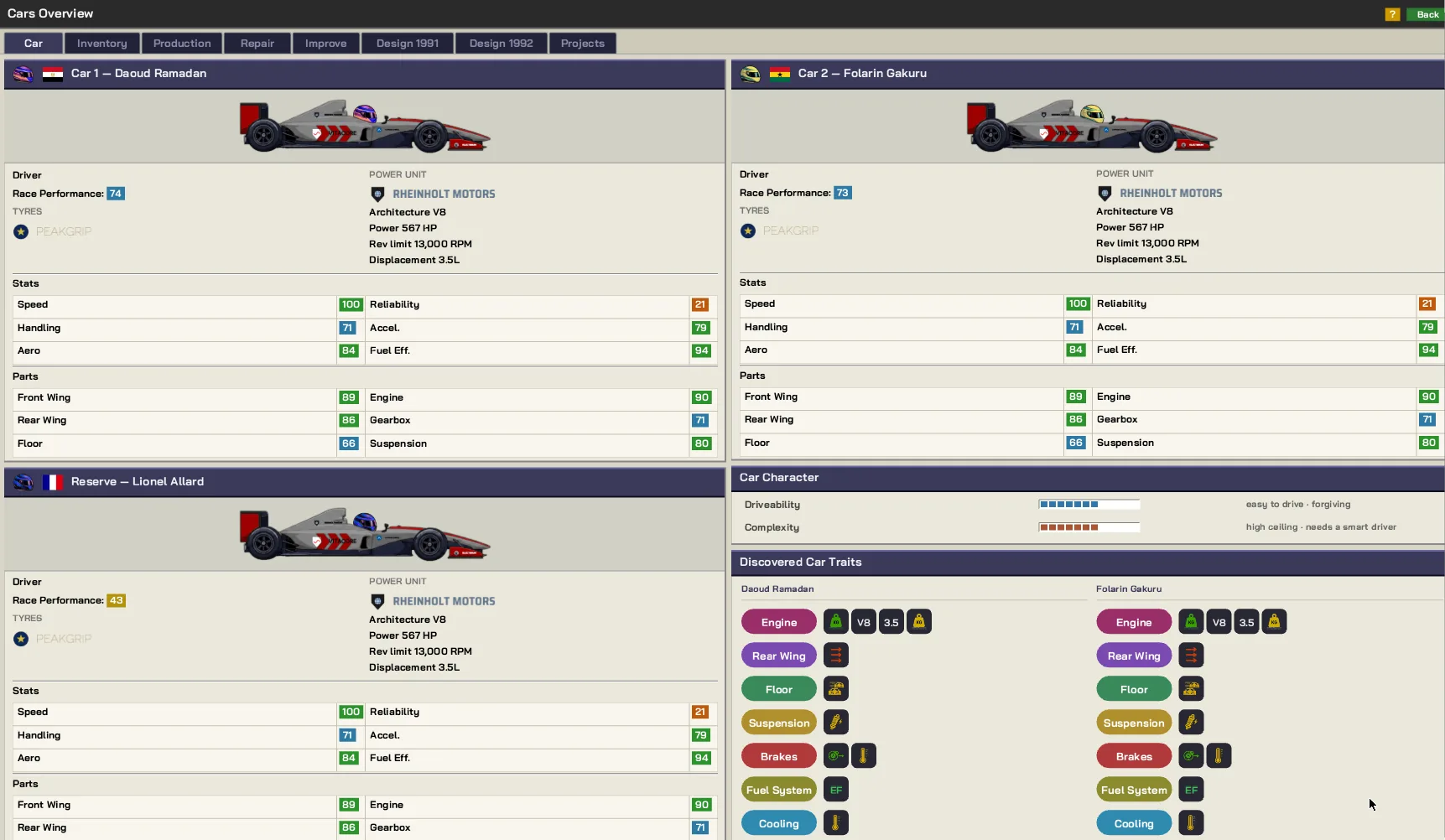Click the Car 1 race car thumbnail

pyautogui.click(x=365, y=127)
